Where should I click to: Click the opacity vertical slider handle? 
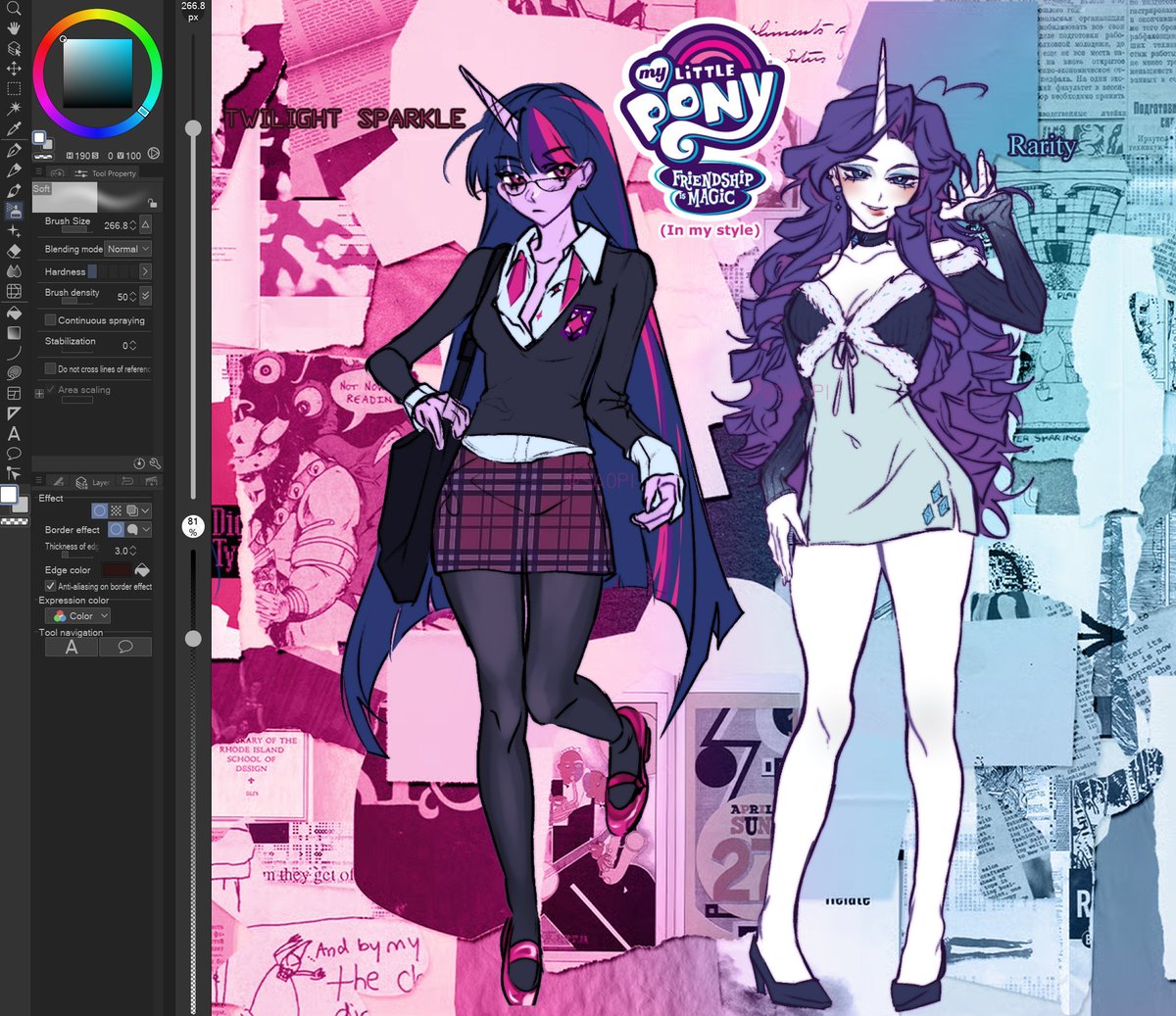(193, 639)
